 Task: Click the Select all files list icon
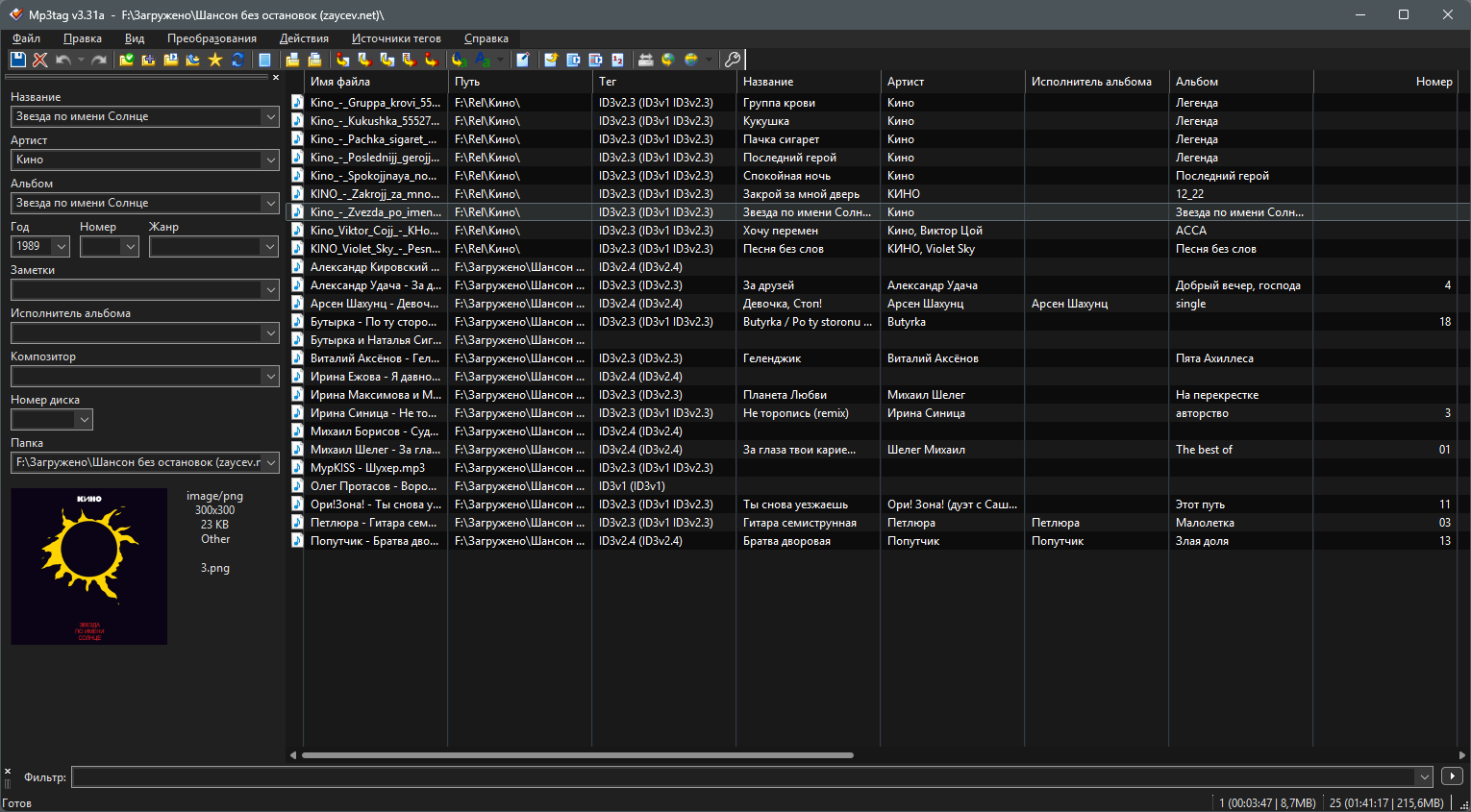(265, 60)
